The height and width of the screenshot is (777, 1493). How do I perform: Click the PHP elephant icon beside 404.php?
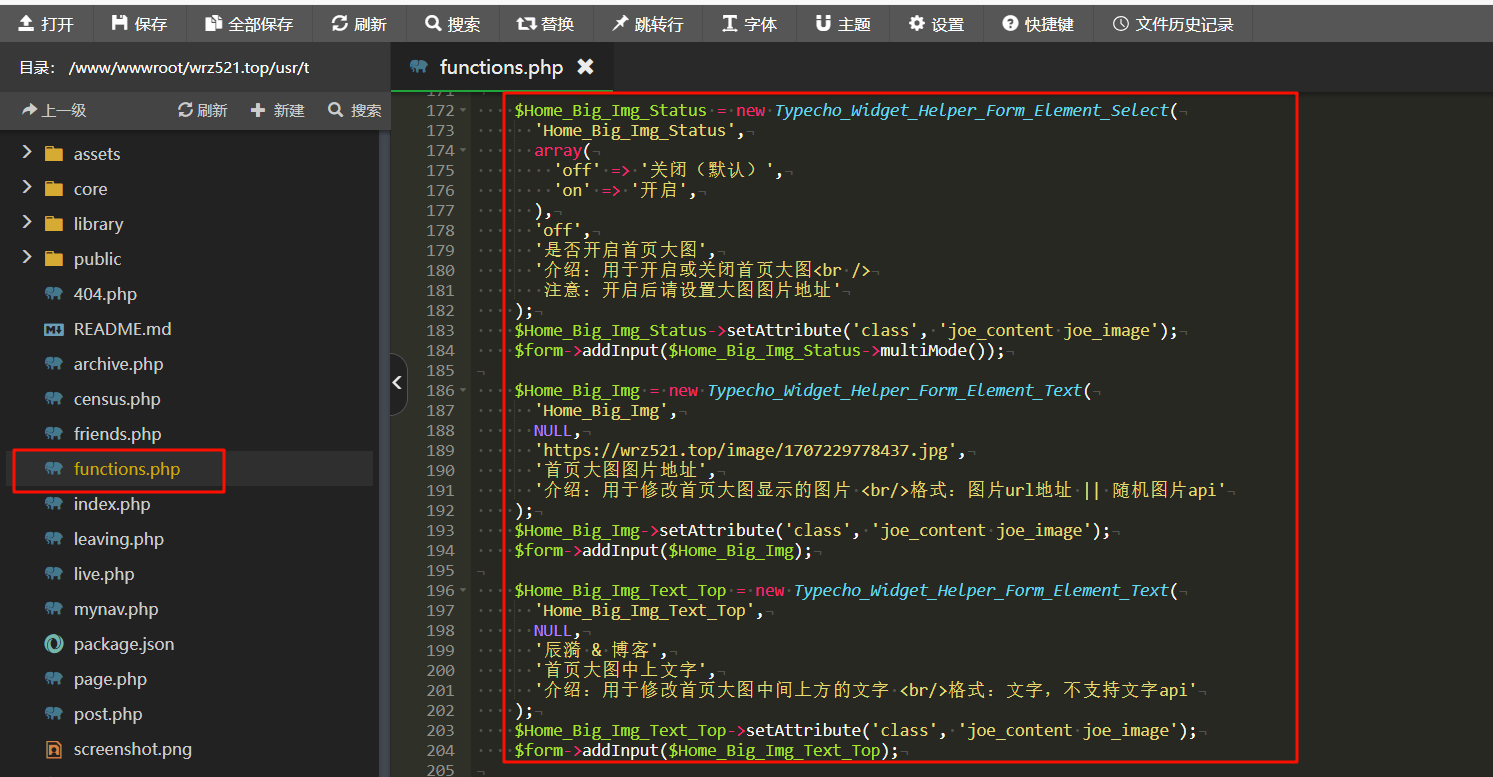(x=54, y=294)
